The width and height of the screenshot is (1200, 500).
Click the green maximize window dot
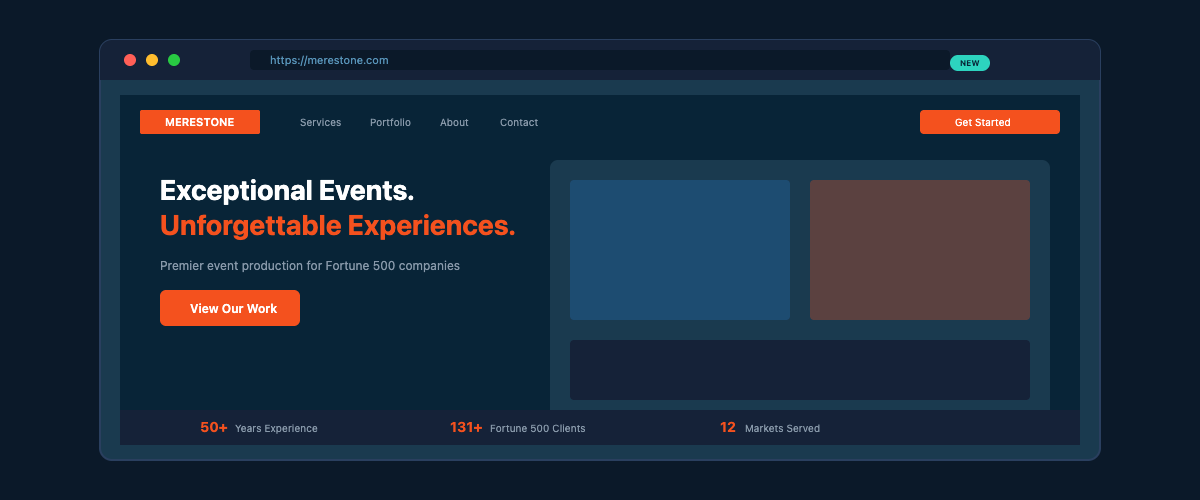coord(174,60)
